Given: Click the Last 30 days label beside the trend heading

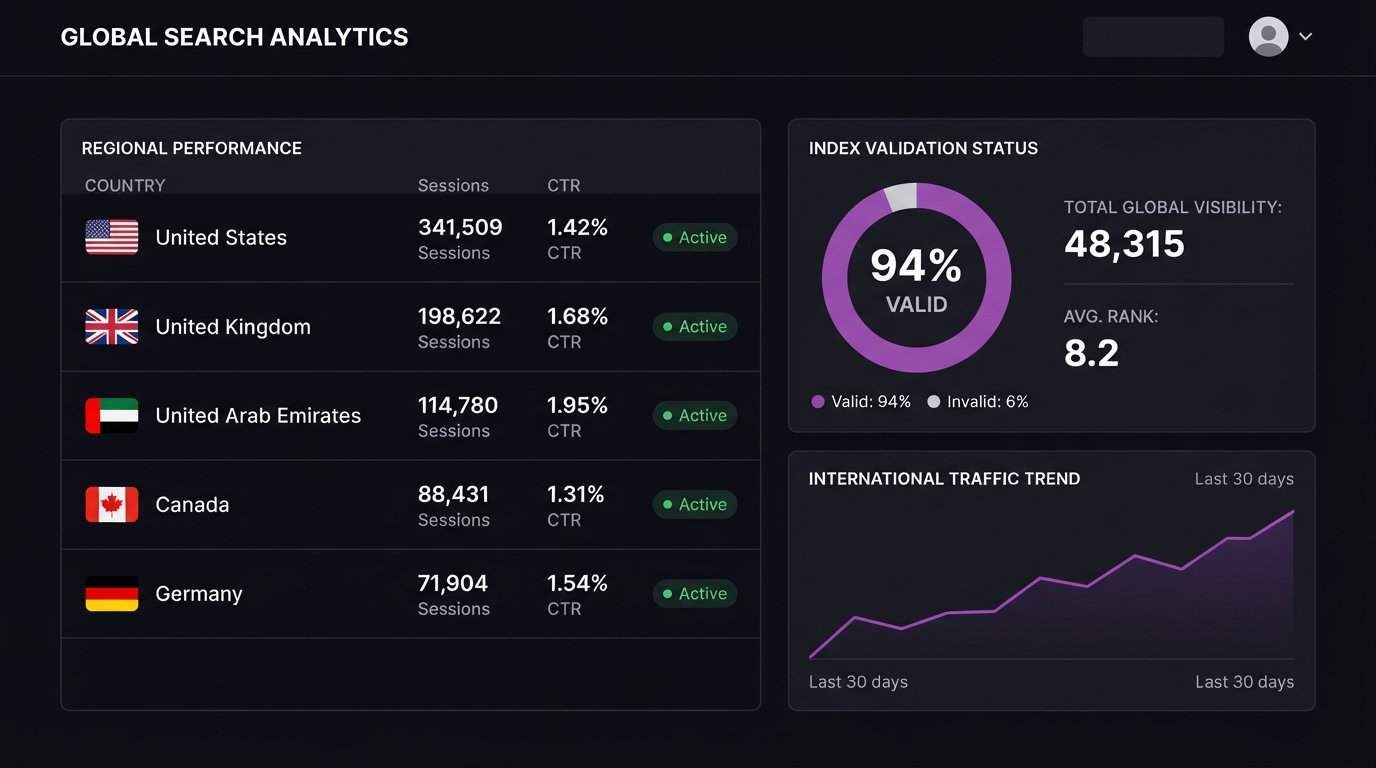Looking at the screenshot, I should click(1244, 479).
